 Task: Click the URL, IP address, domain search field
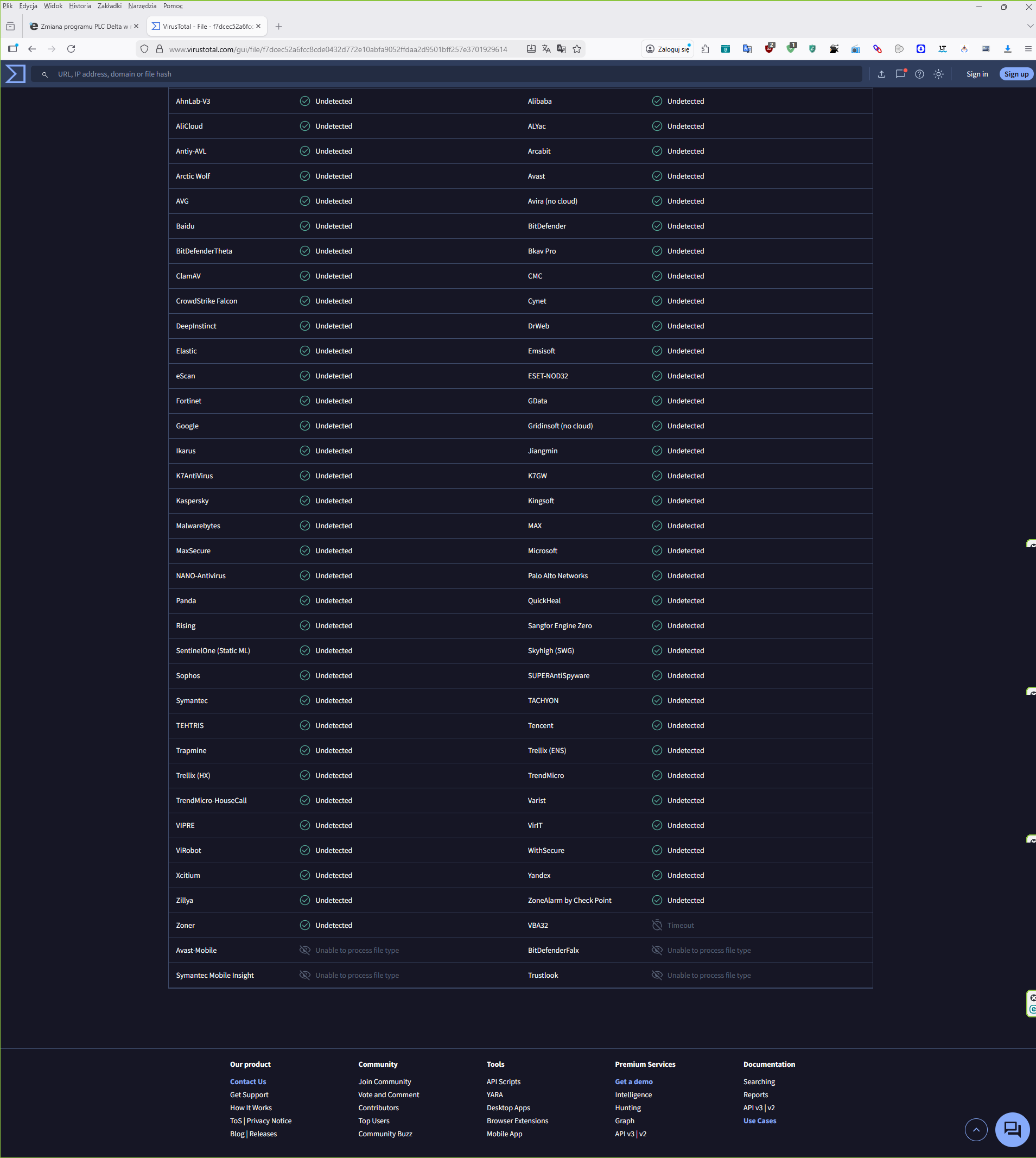pyautogui.click(x=447, y=74)
